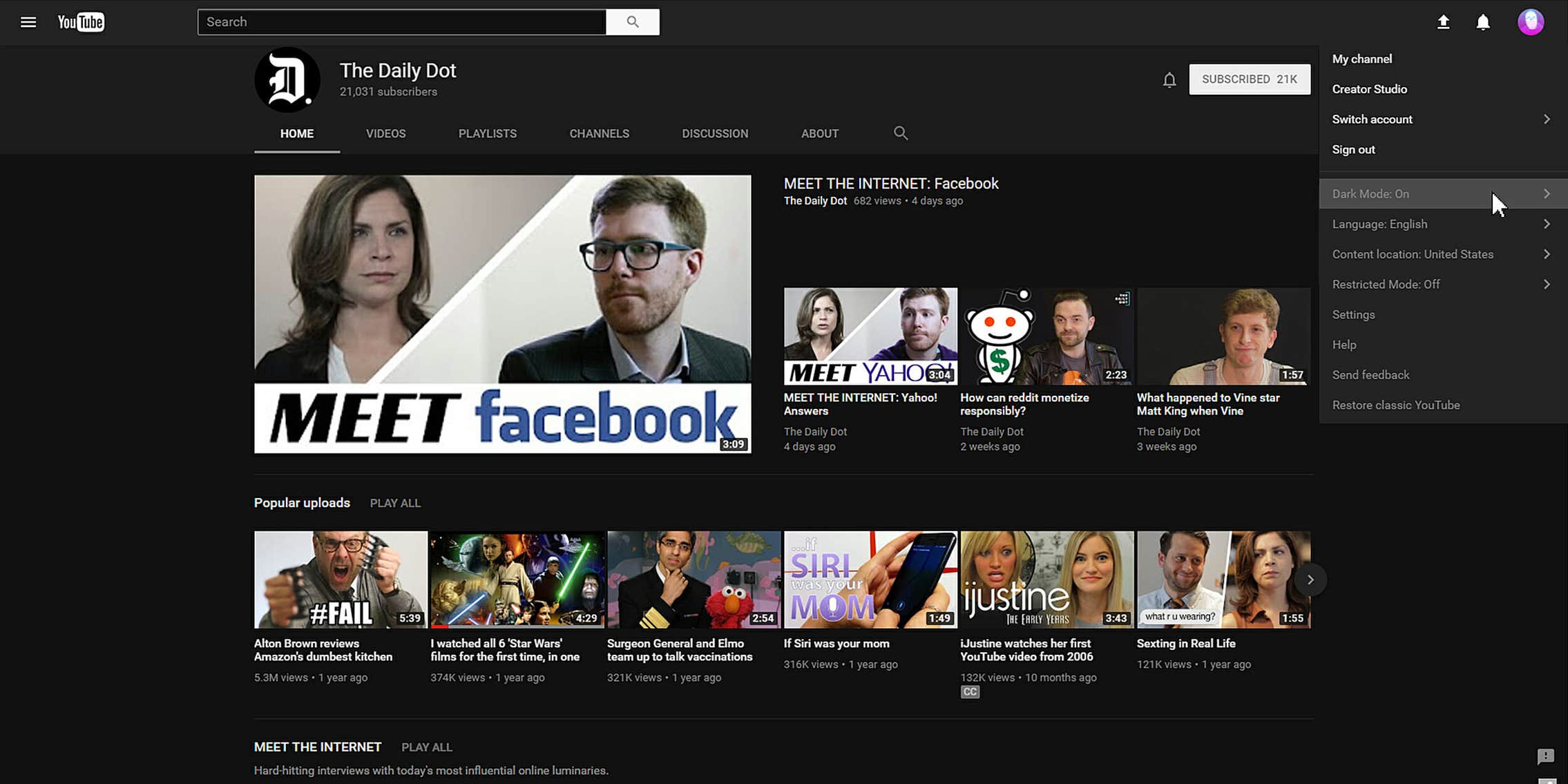
Task: Click the Popular uploads heading
Action: [302, 503]
